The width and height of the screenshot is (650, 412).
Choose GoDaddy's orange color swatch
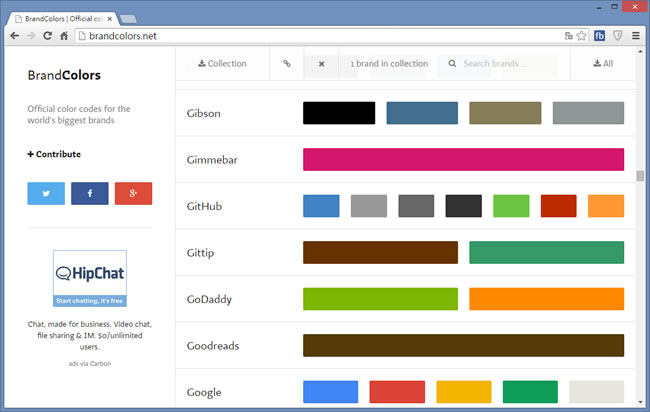pyautogui.click(x=546, y=299)
